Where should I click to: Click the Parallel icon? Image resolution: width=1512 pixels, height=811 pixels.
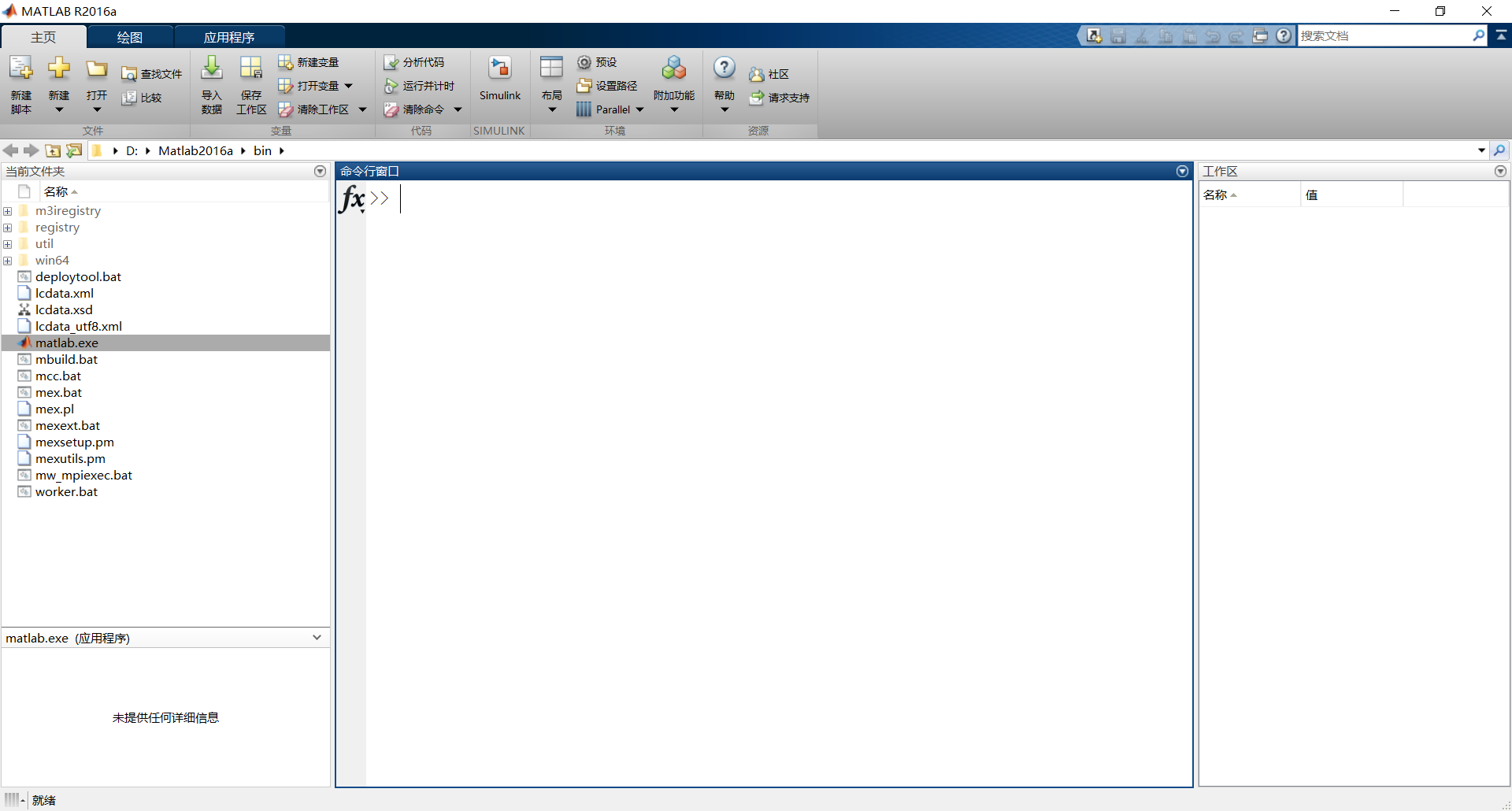click(x=584, y=109)
